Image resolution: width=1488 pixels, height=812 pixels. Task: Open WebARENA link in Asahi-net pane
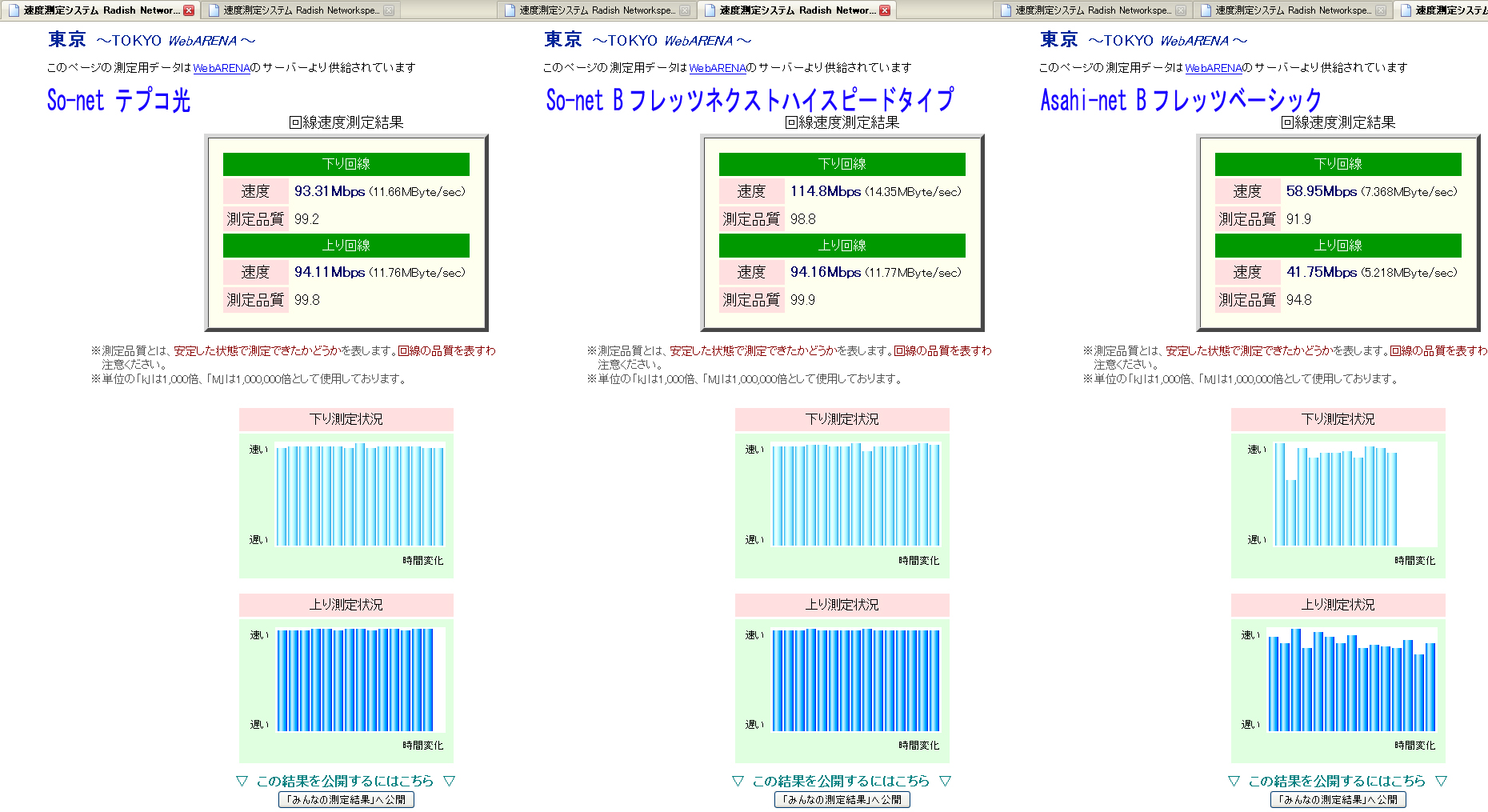(1214, 68)
